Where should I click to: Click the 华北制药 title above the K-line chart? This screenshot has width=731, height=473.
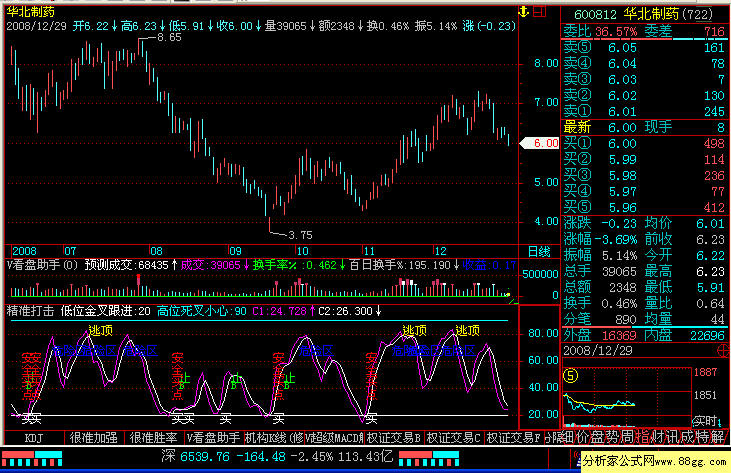[31, 12]
